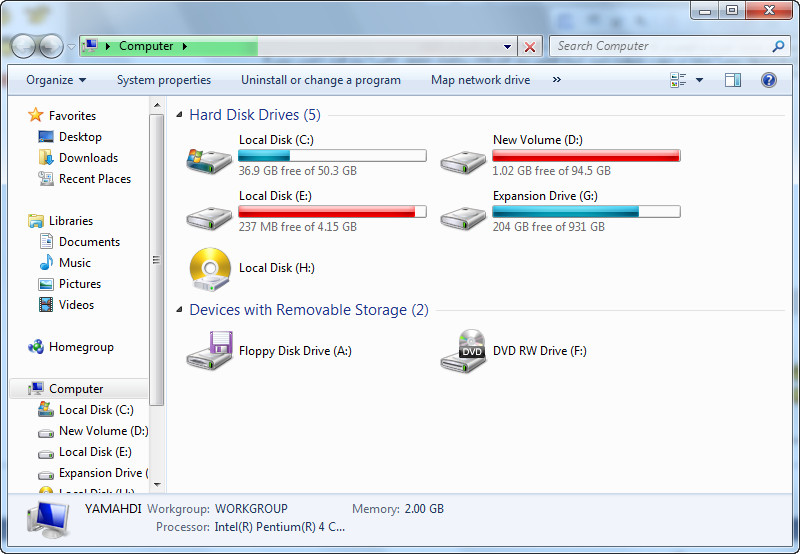Click the Downloads folder icon

(x=46, y=158)
